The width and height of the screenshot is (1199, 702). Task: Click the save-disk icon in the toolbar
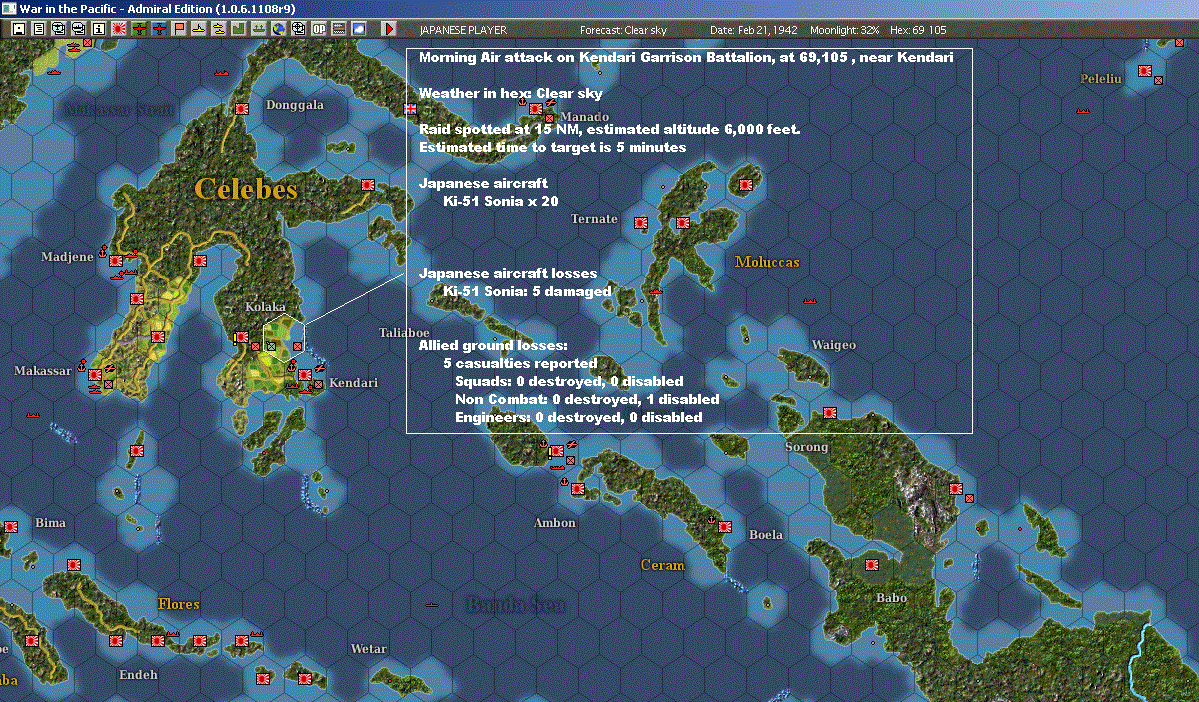(x=19, y=29)
